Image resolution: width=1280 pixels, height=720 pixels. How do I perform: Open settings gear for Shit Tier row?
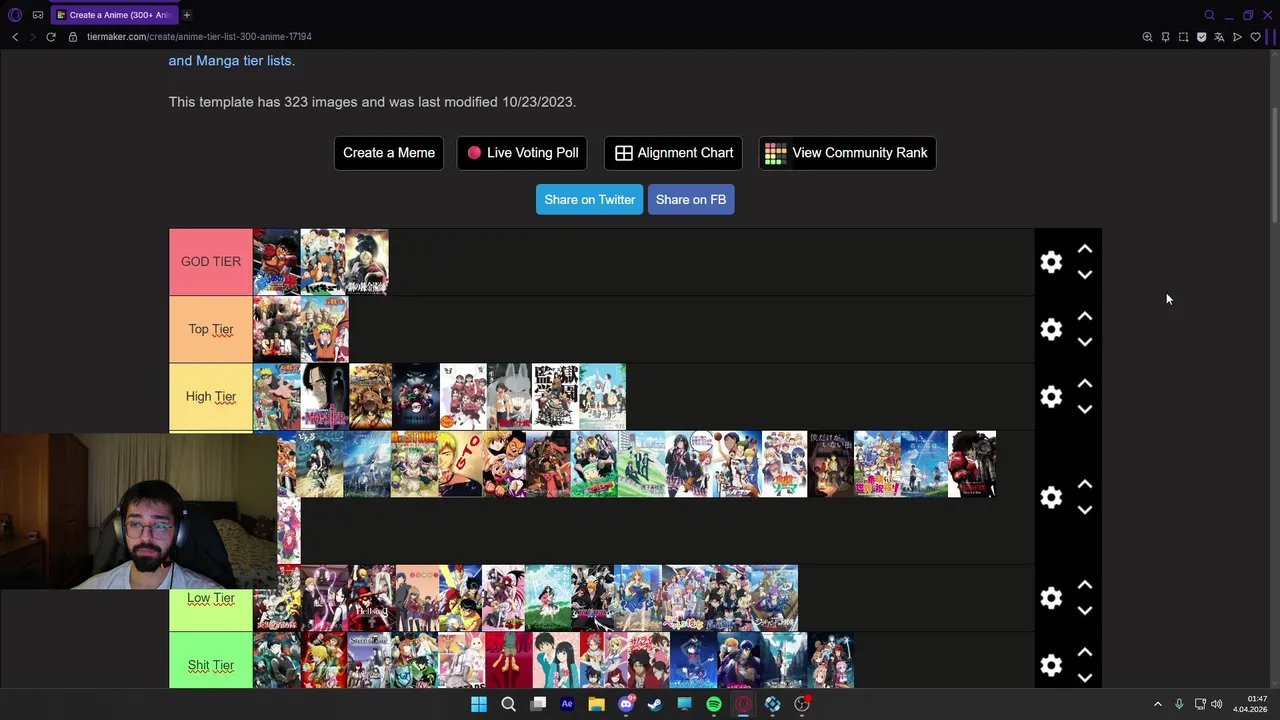(1051, 665)
